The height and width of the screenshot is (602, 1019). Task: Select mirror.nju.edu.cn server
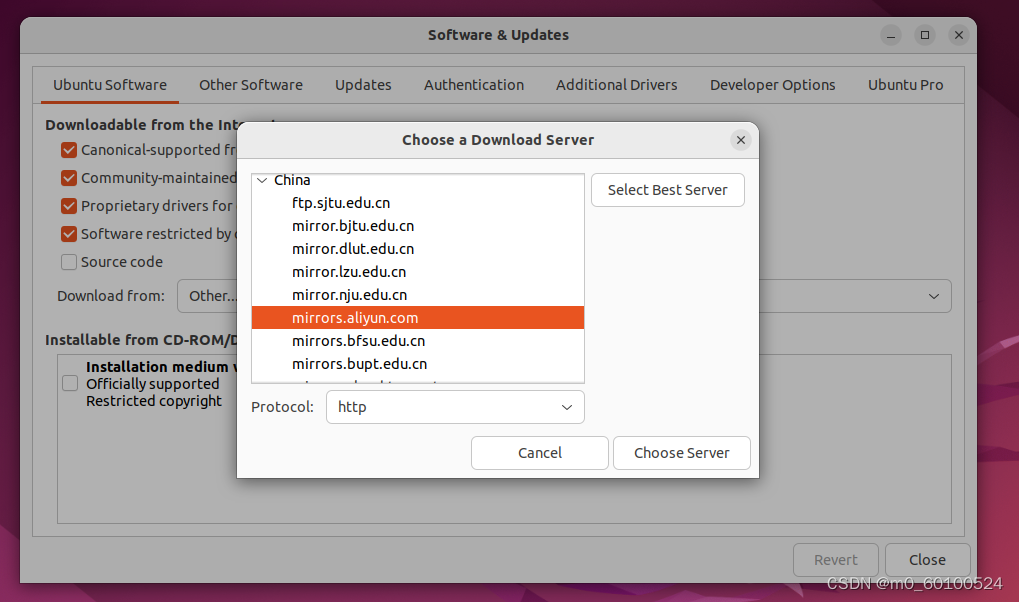[418, 294]
